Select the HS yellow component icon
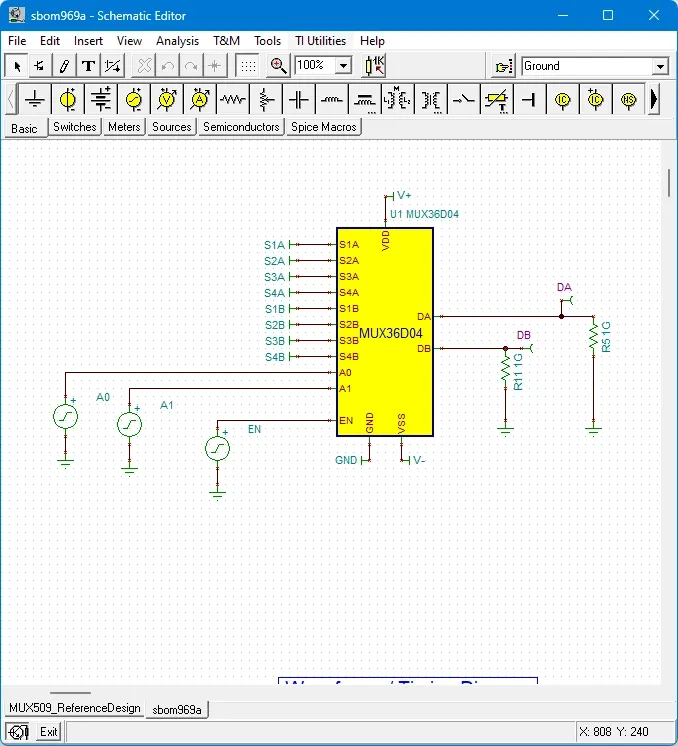678x746 pixels. coord(629,99)
